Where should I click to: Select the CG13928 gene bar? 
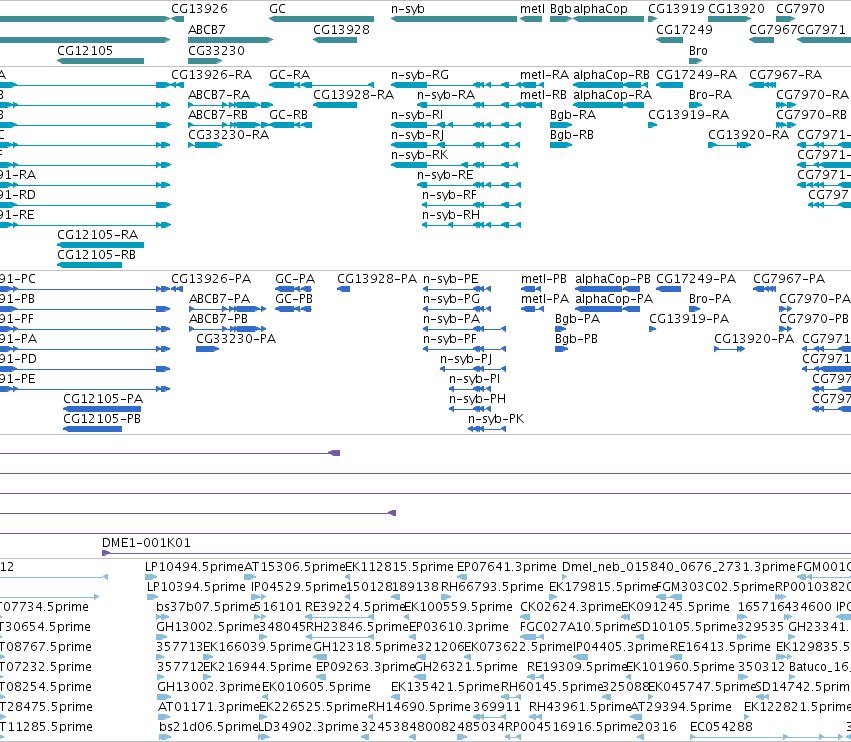[x=335, y=40]
